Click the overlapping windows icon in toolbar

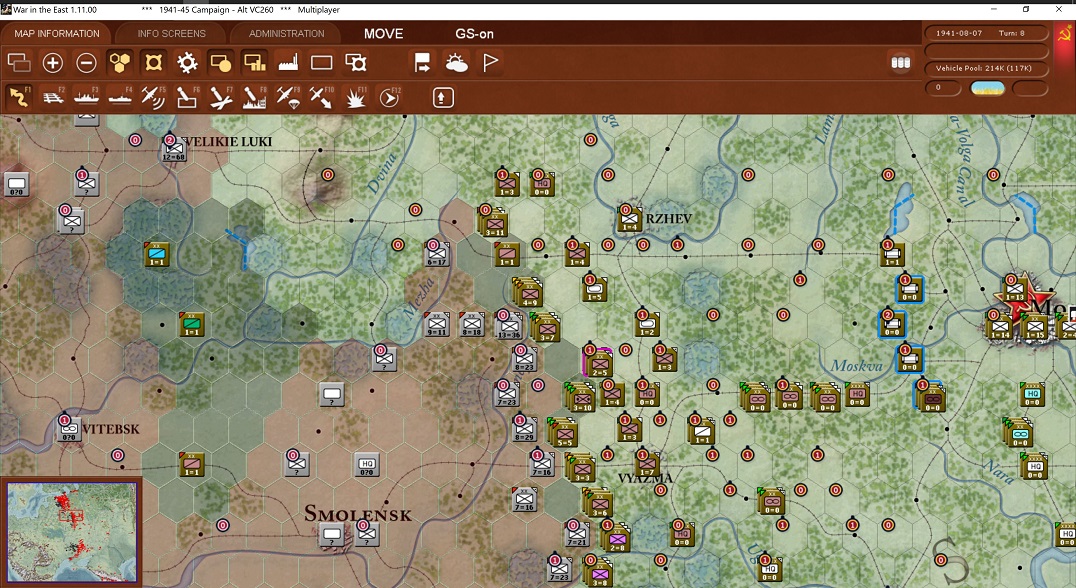tap(19, 63)
